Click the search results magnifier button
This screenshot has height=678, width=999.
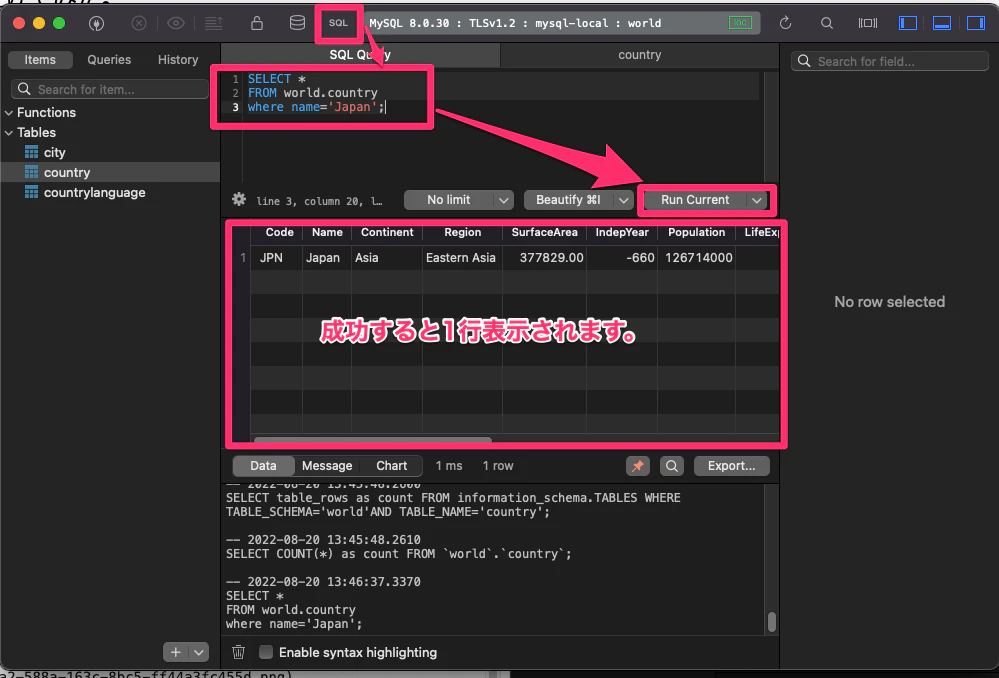672,466
